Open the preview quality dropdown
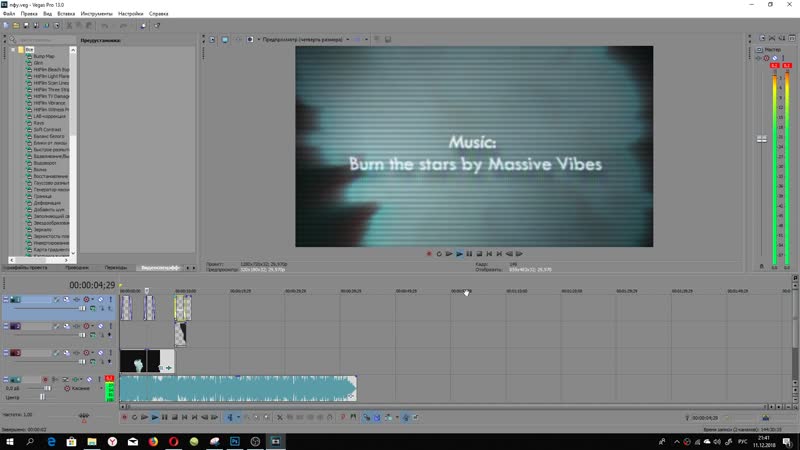Viewport: 800px width, 450px height. 347,39
